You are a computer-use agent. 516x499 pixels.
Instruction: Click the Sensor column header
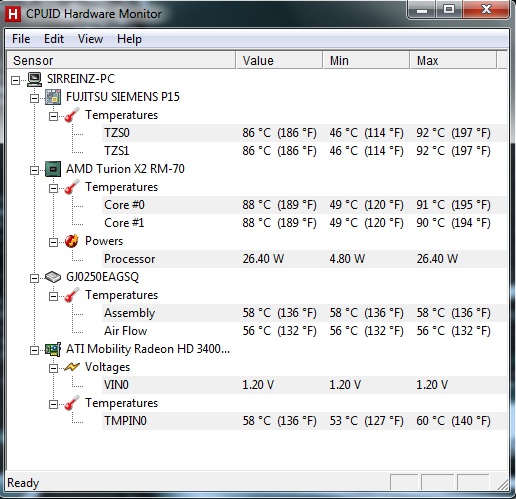tap(121, 60)
